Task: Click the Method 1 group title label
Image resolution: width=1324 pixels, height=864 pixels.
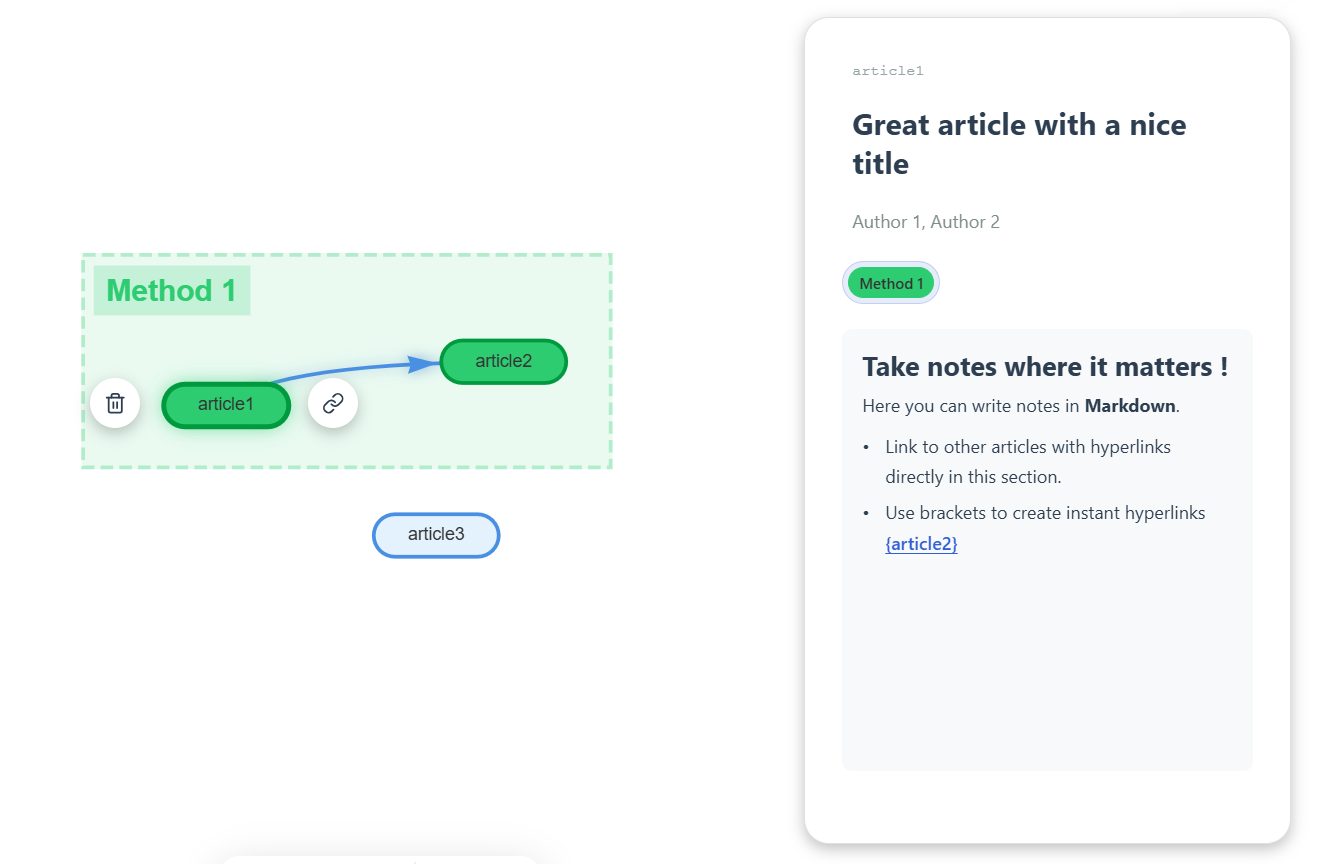Action: pyautogui.click(x=171, y=290)
